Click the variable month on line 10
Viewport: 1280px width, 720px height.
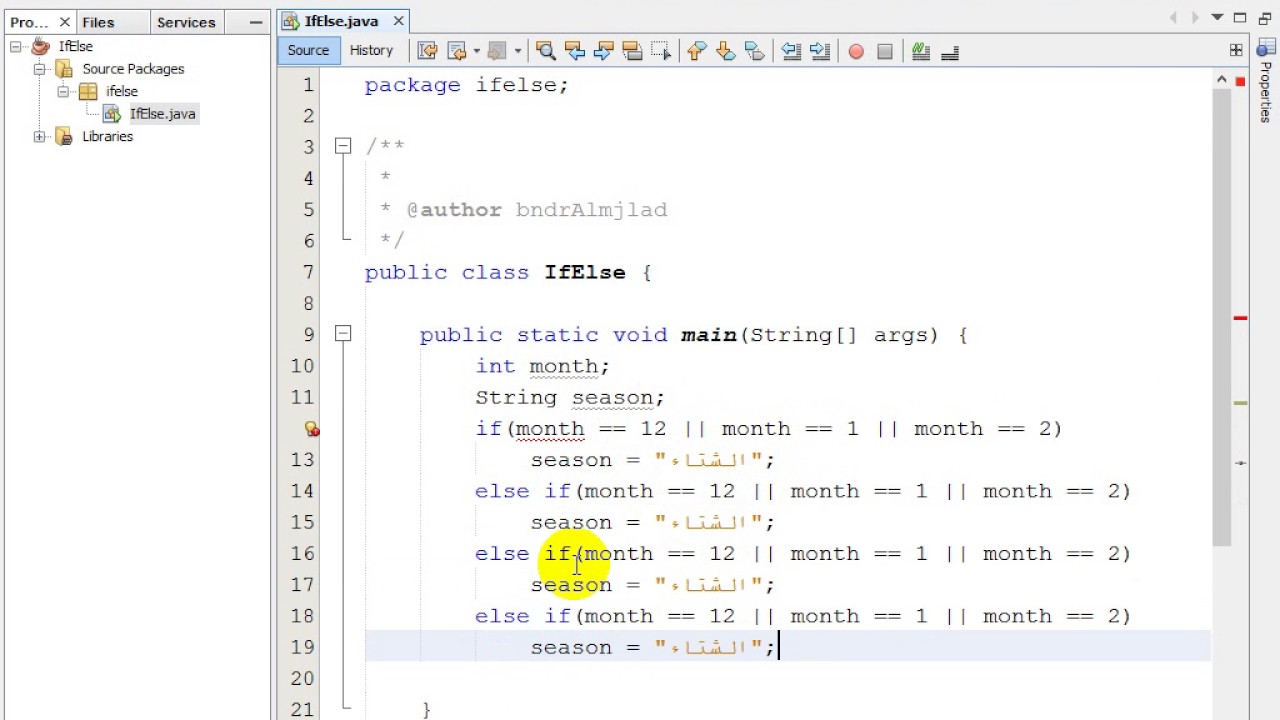point(563,366)
